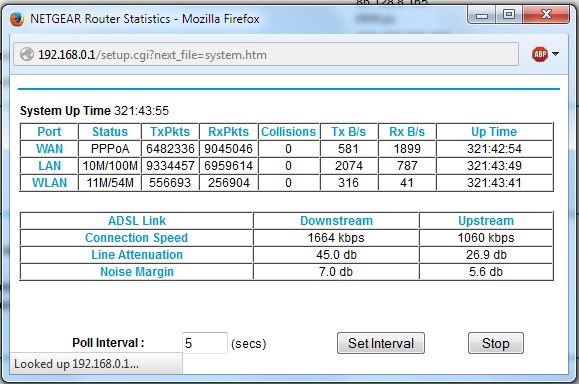Click the Port column header
The image size is (579, 384).
pos(49,132)
